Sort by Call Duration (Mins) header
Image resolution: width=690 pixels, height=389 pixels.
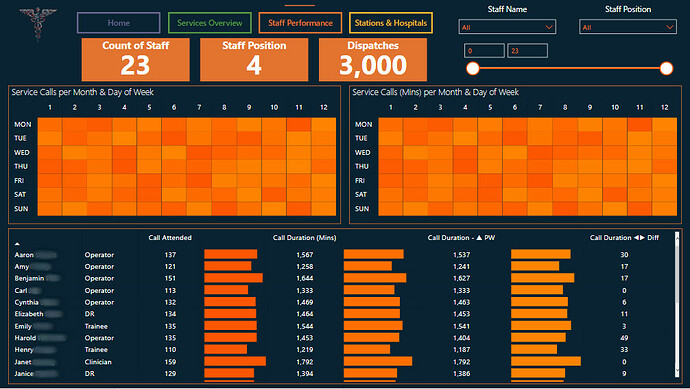pos(305,238)
